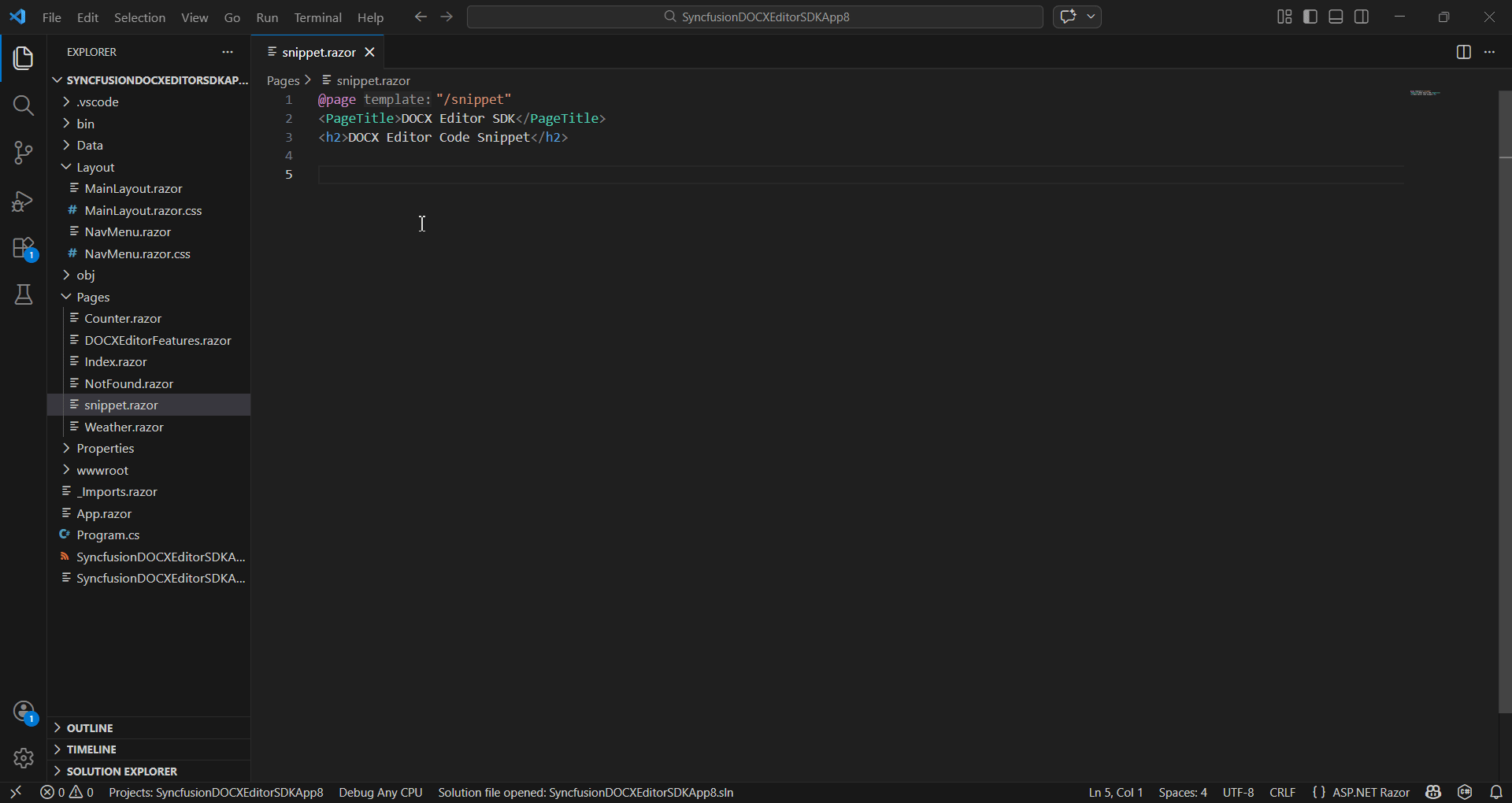Open the Testing beaker view
The height and width of the screenshot is (803, 1512).
23,294
